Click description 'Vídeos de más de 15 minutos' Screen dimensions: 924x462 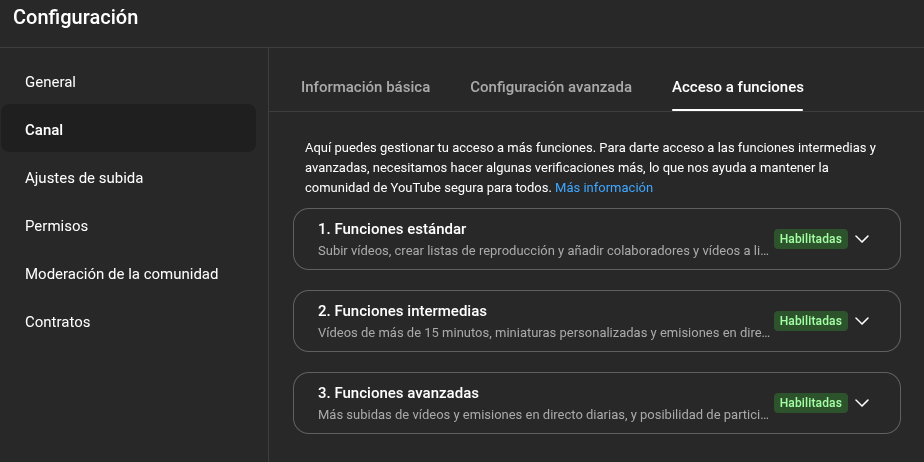[x=543, y=332]
